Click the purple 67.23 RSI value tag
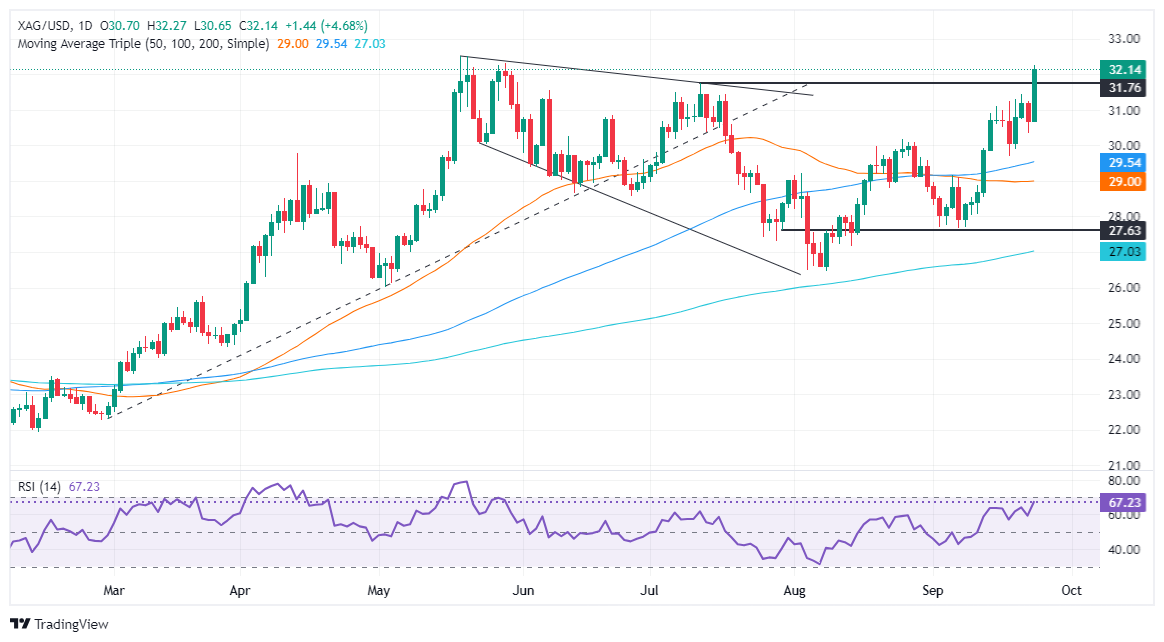This screenshot has height=642, width=1164. (x=1124, y=503)
